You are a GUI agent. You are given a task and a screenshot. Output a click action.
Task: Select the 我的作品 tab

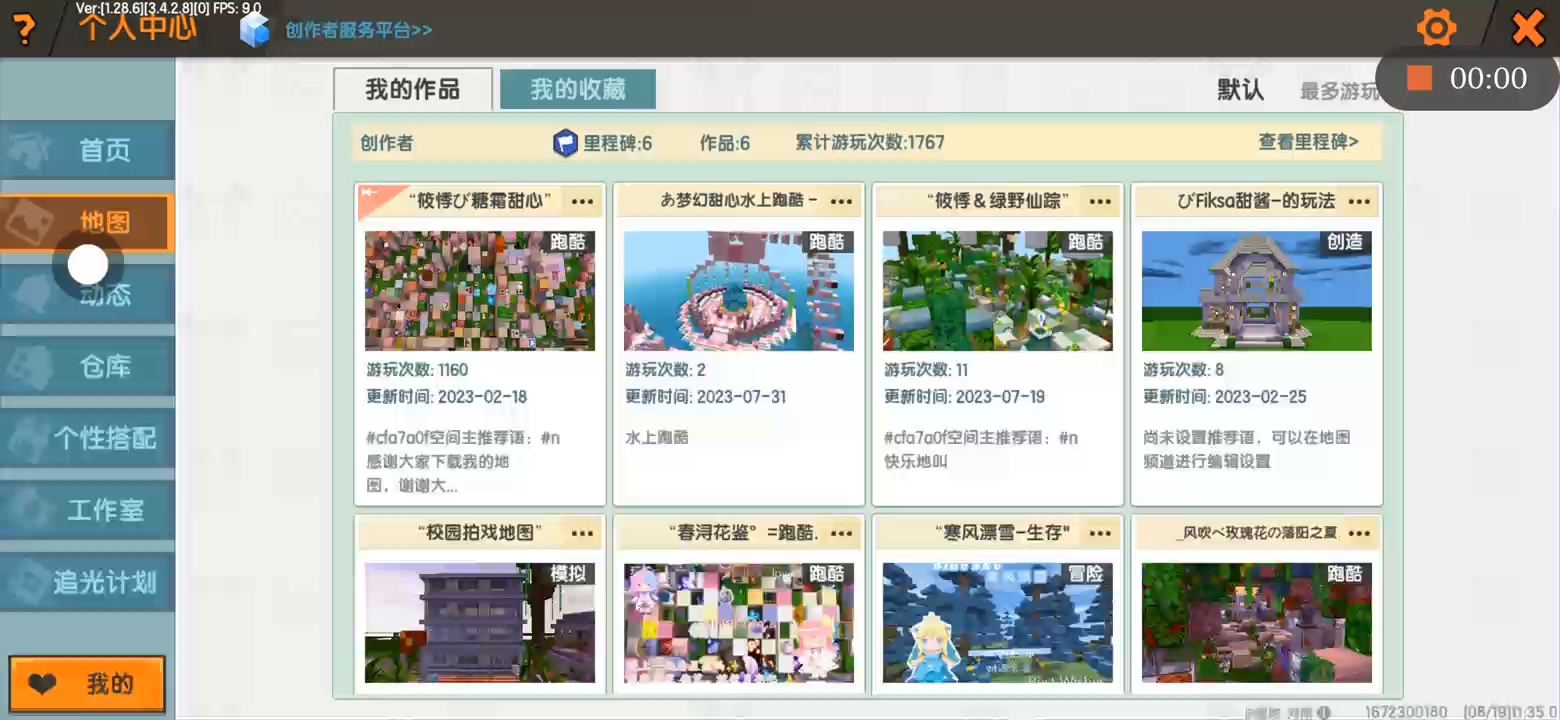[412, 89]
